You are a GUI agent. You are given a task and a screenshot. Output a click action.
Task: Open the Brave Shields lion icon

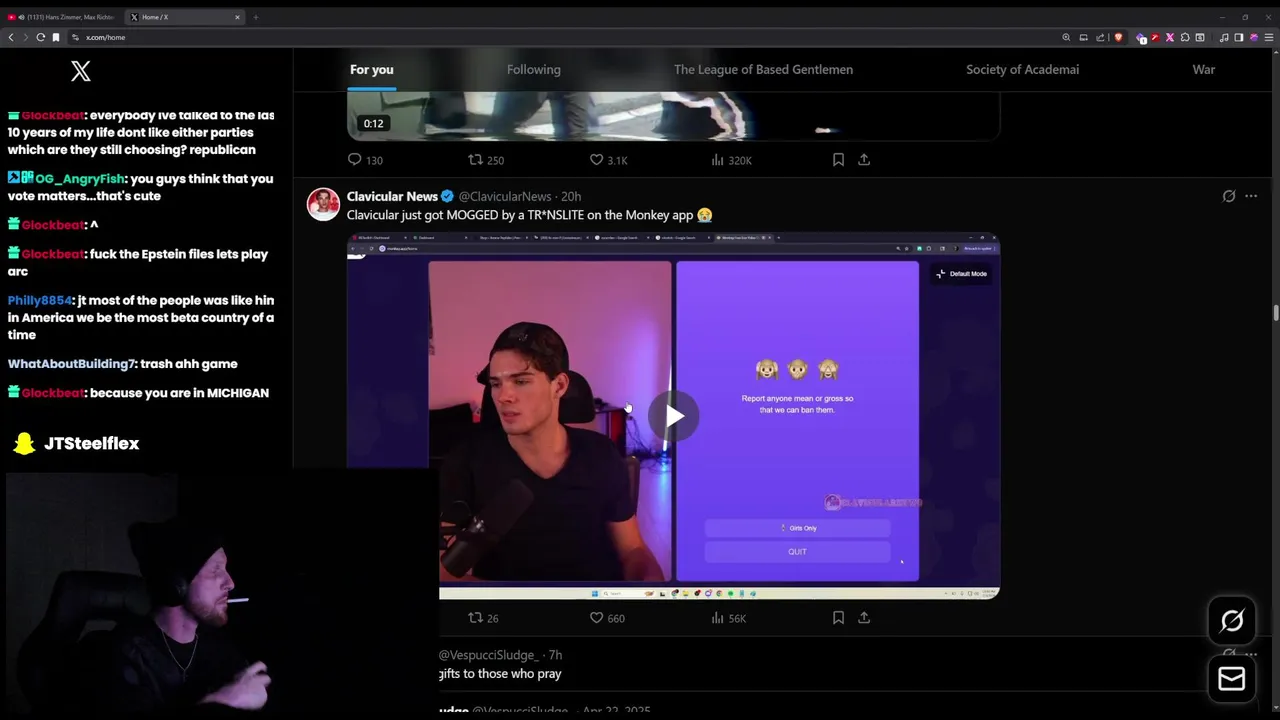(x=1118, y=37)
